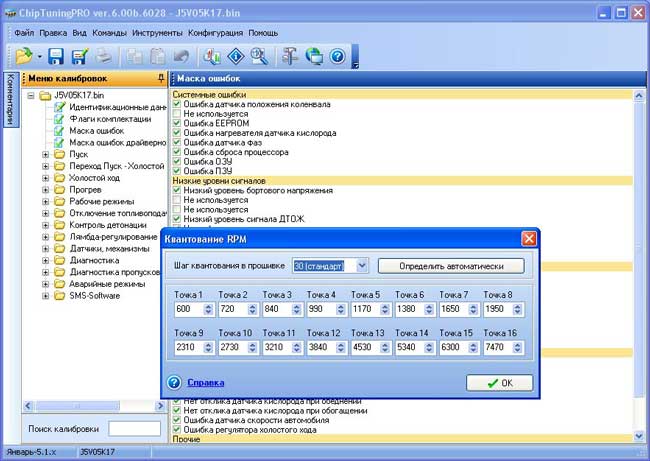650x461 pixels.
Task: Click the Поиск калибровки search field
Action: coord(133,429)
